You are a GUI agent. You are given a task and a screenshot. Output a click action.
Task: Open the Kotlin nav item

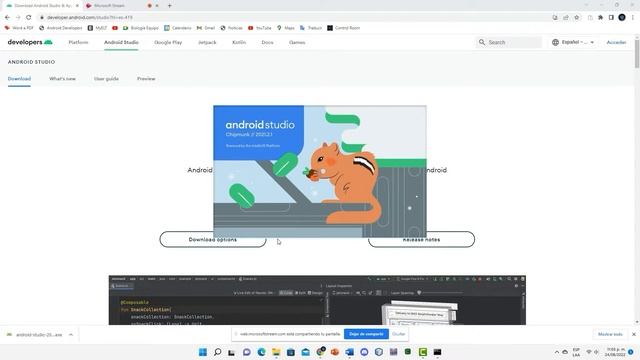point(239,42)
